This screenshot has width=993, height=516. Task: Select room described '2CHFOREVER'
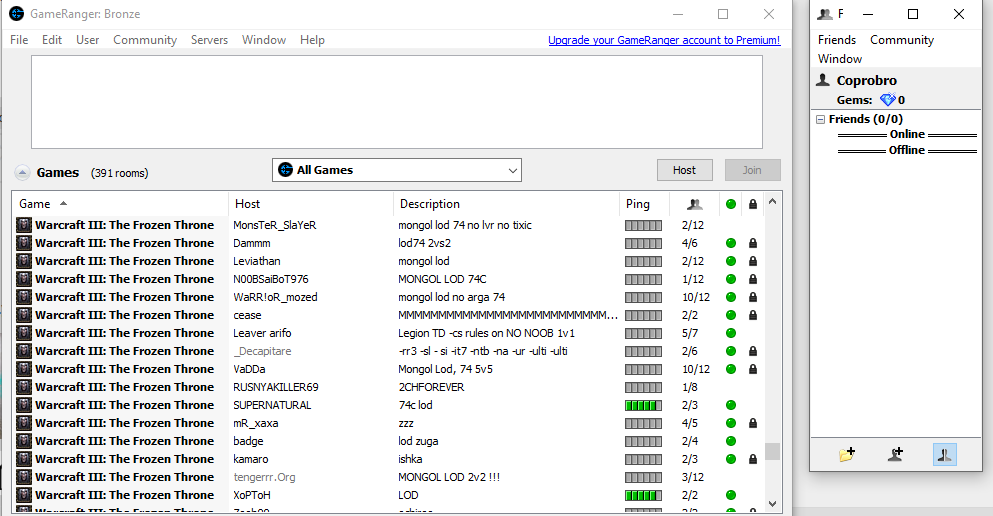pyautogui.click(x=389, y=387)
